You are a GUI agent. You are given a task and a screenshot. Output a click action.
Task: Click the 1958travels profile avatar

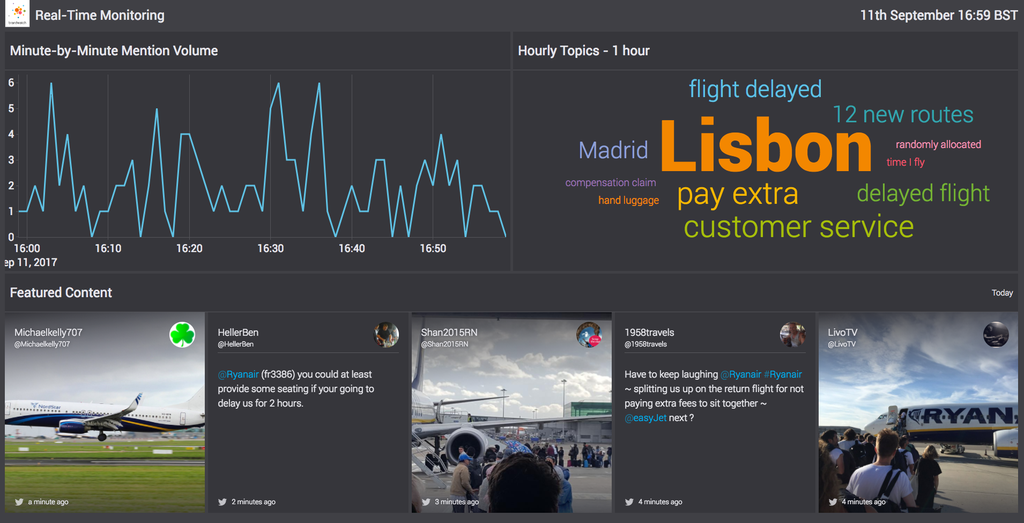[x=792, y=335]
